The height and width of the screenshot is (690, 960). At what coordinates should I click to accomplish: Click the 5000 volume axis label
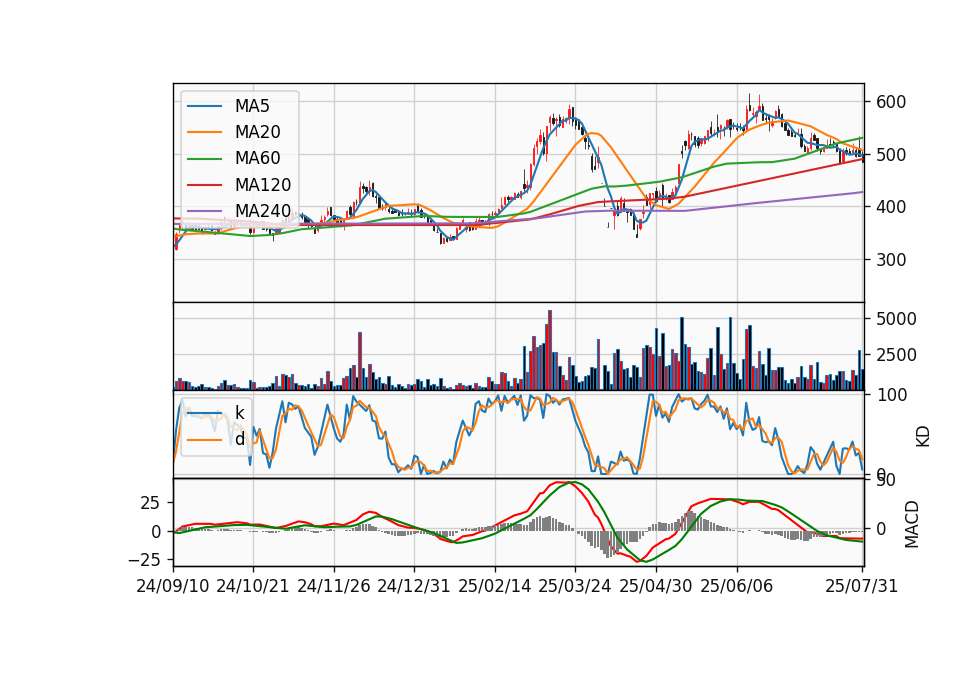896,319
